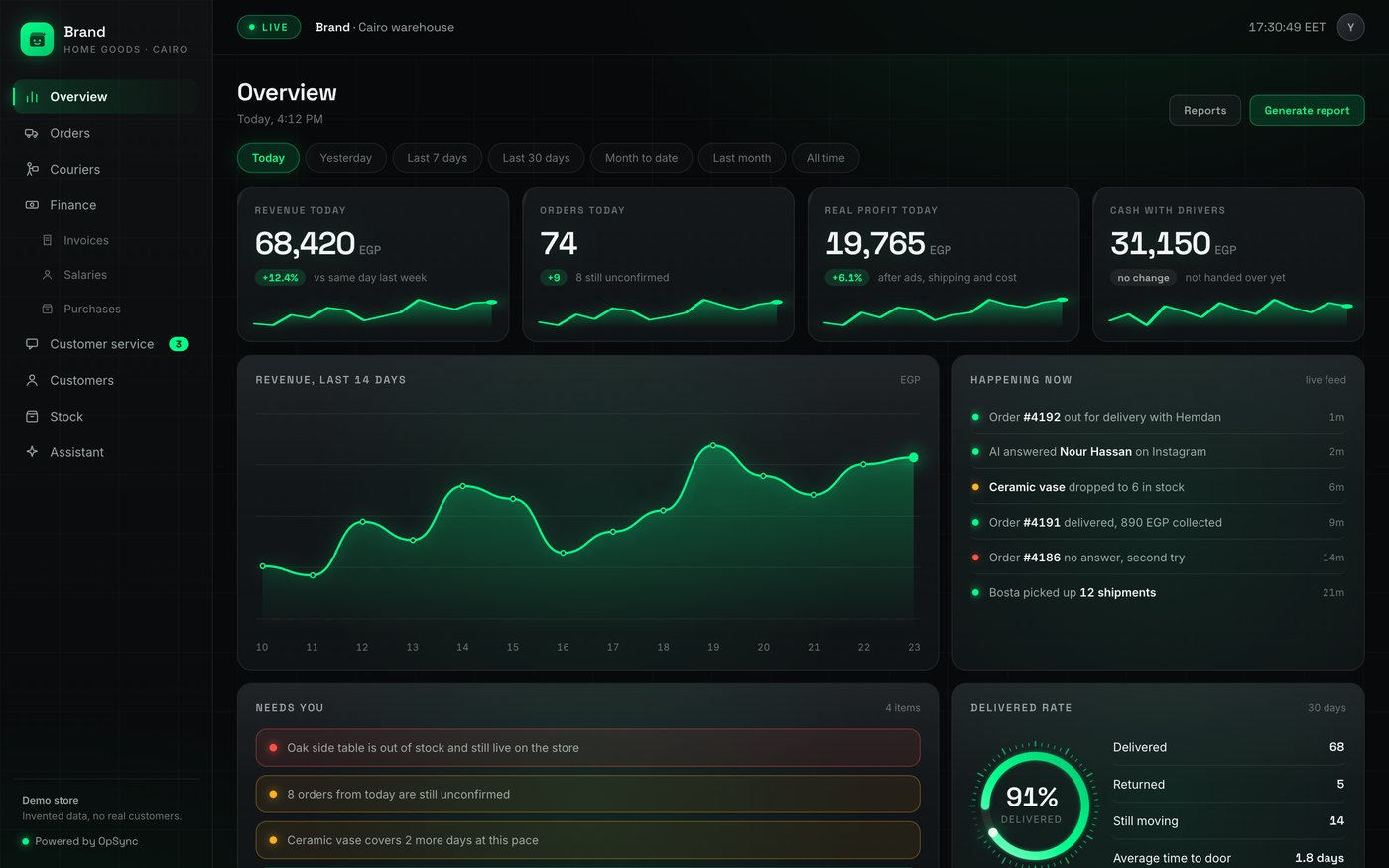This screenshot has width=1389, height=868.
Task: Select the All time filter
Action: pyautogui.click(x=825, y=158)
